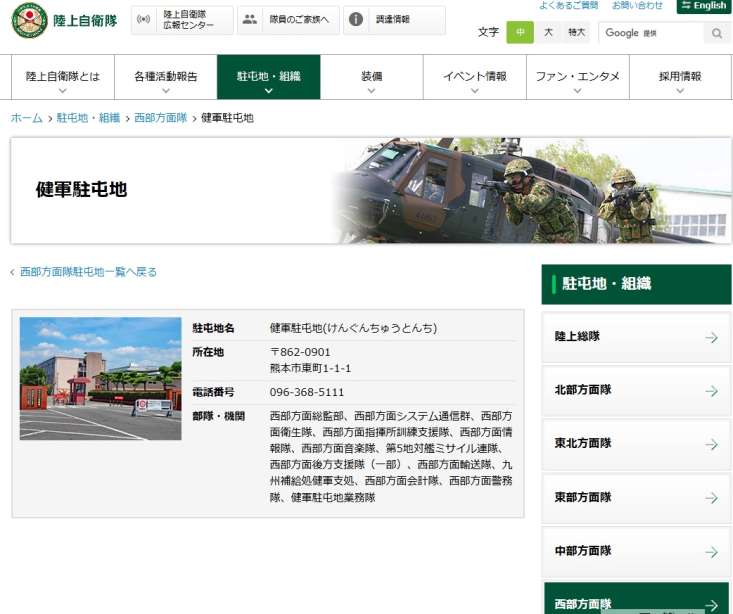This screenshot has width=733, height=614.
Task: Switch the site language to English
Action: tap(704, 6)
